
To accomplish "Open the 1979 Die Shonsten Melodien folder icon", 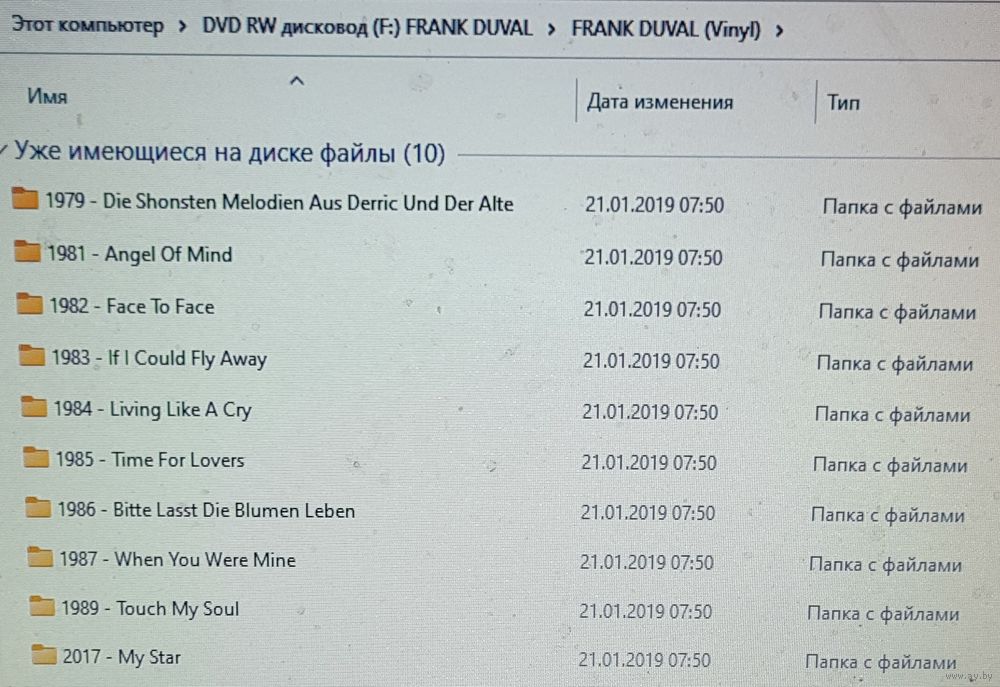I will (25, 198).
